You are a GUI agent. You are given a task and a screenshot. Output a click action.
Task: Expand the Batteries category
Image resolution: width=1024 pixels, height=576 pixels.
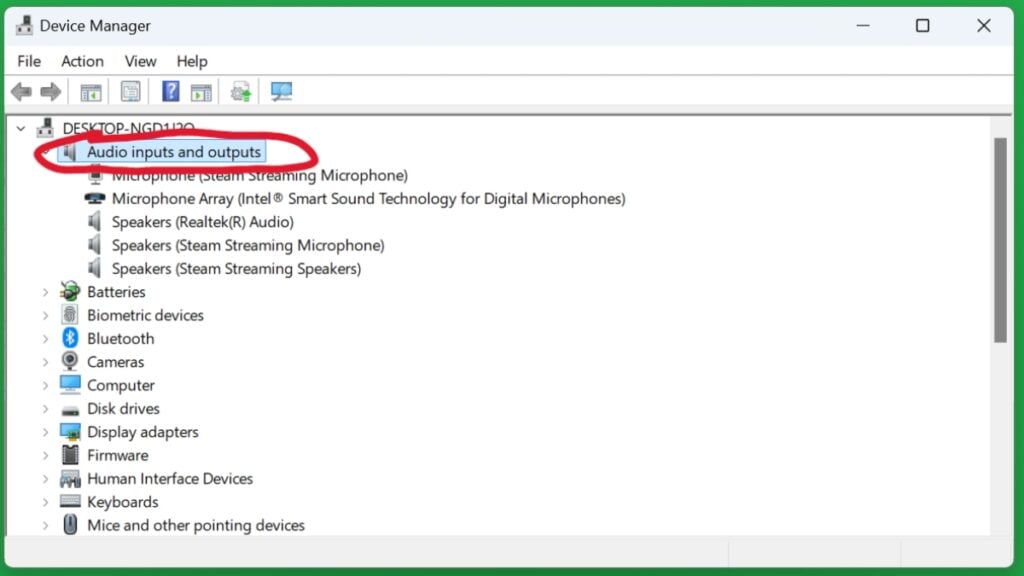pyautogui.click(x=45, y=291)
